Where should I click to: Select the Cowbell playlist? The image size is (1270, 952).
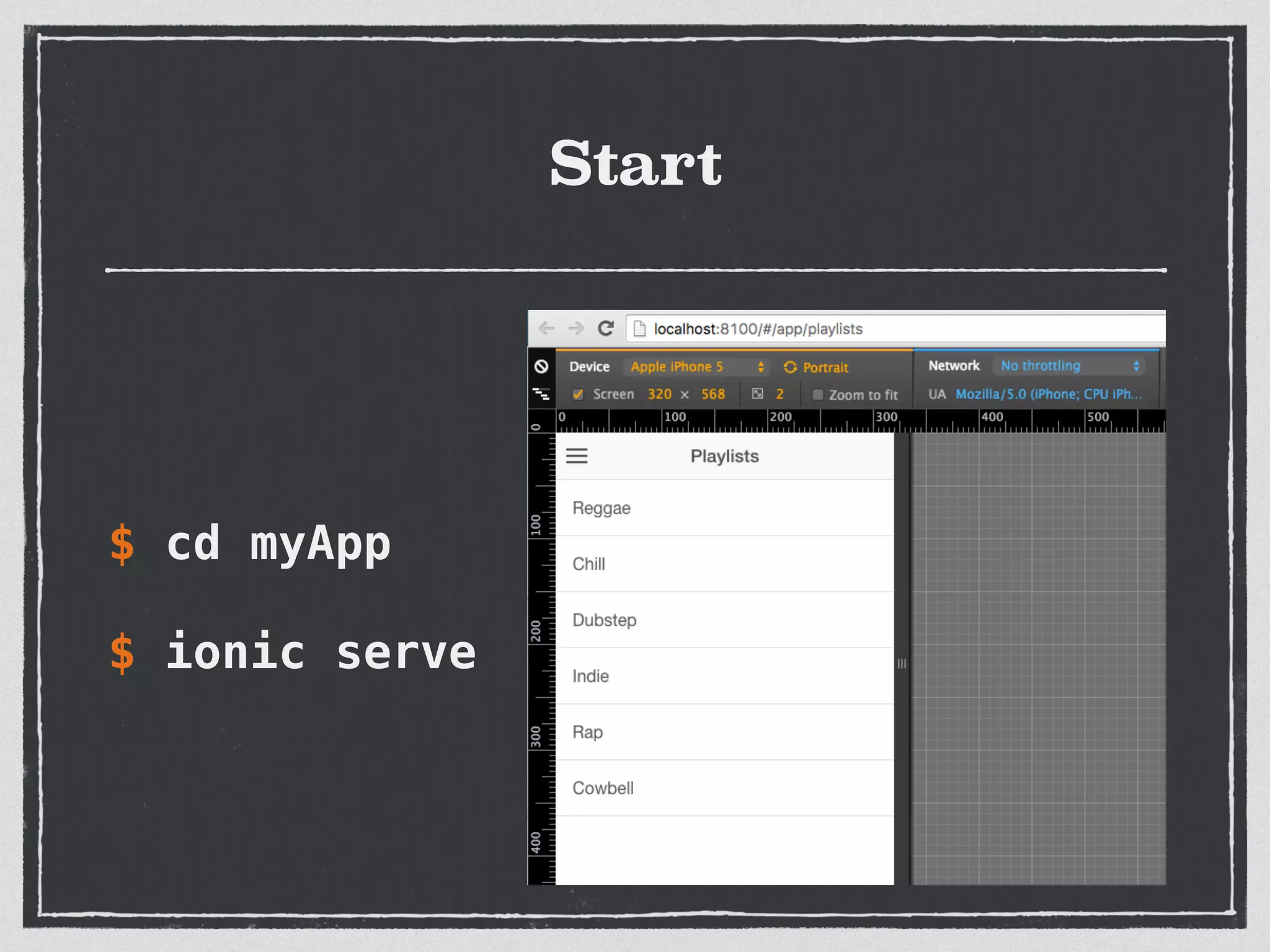coord(724,788)
